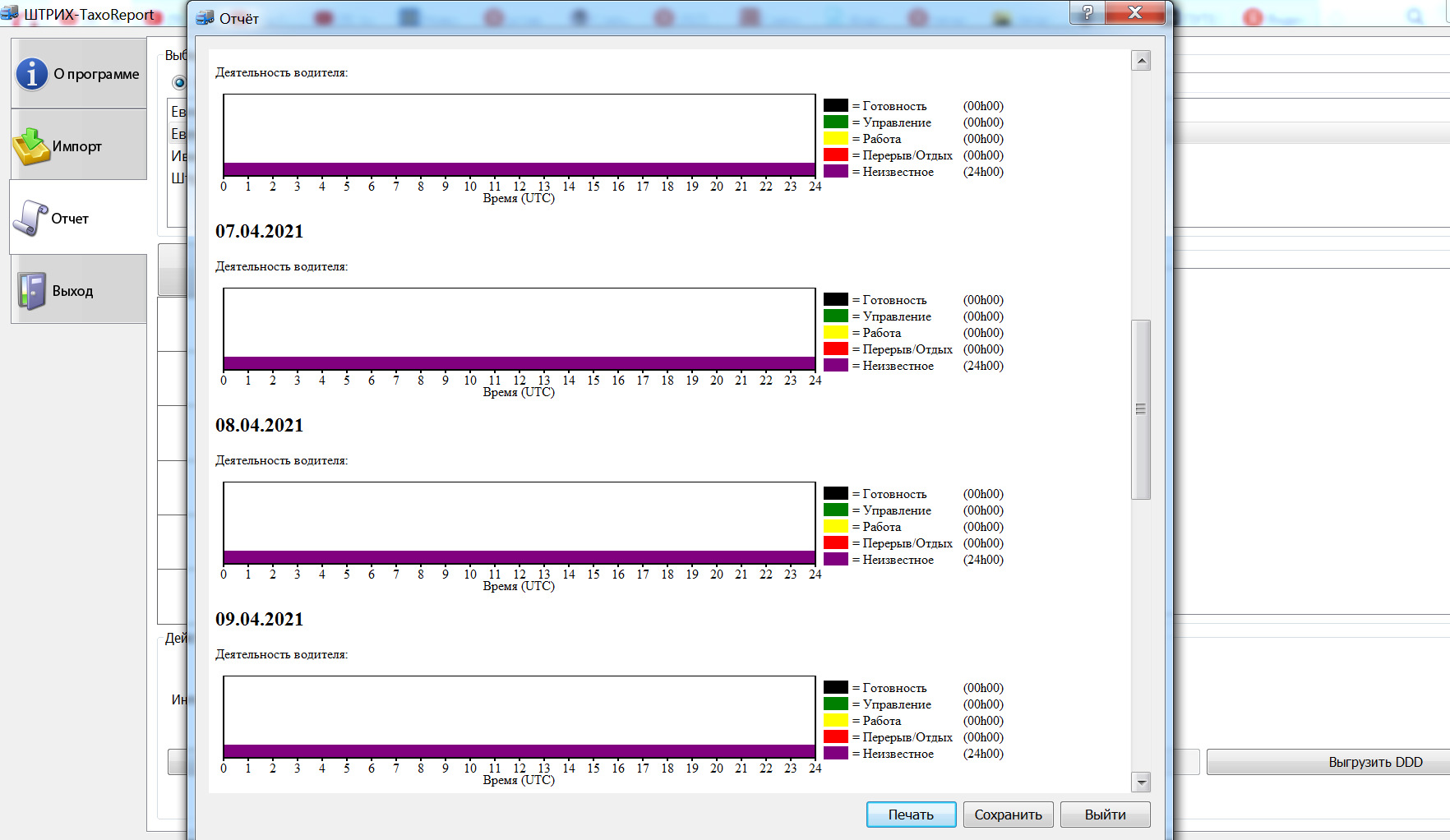Select the Отчет scroll icon in sidebar

[x=30, y=219]
